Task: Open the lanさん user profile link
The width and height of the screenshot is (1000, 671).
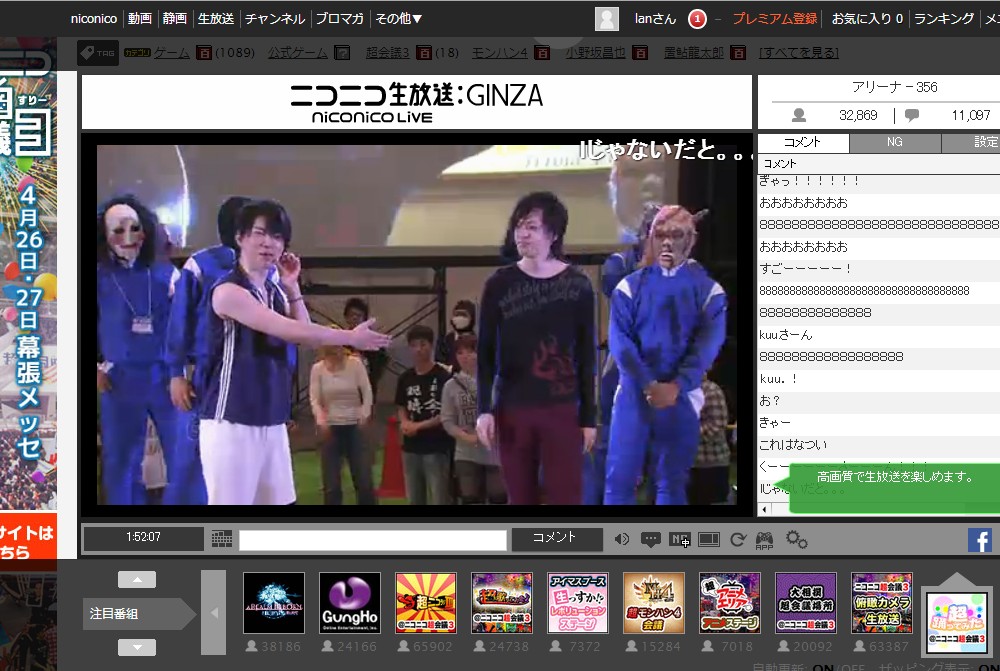Action: point(655,18)
